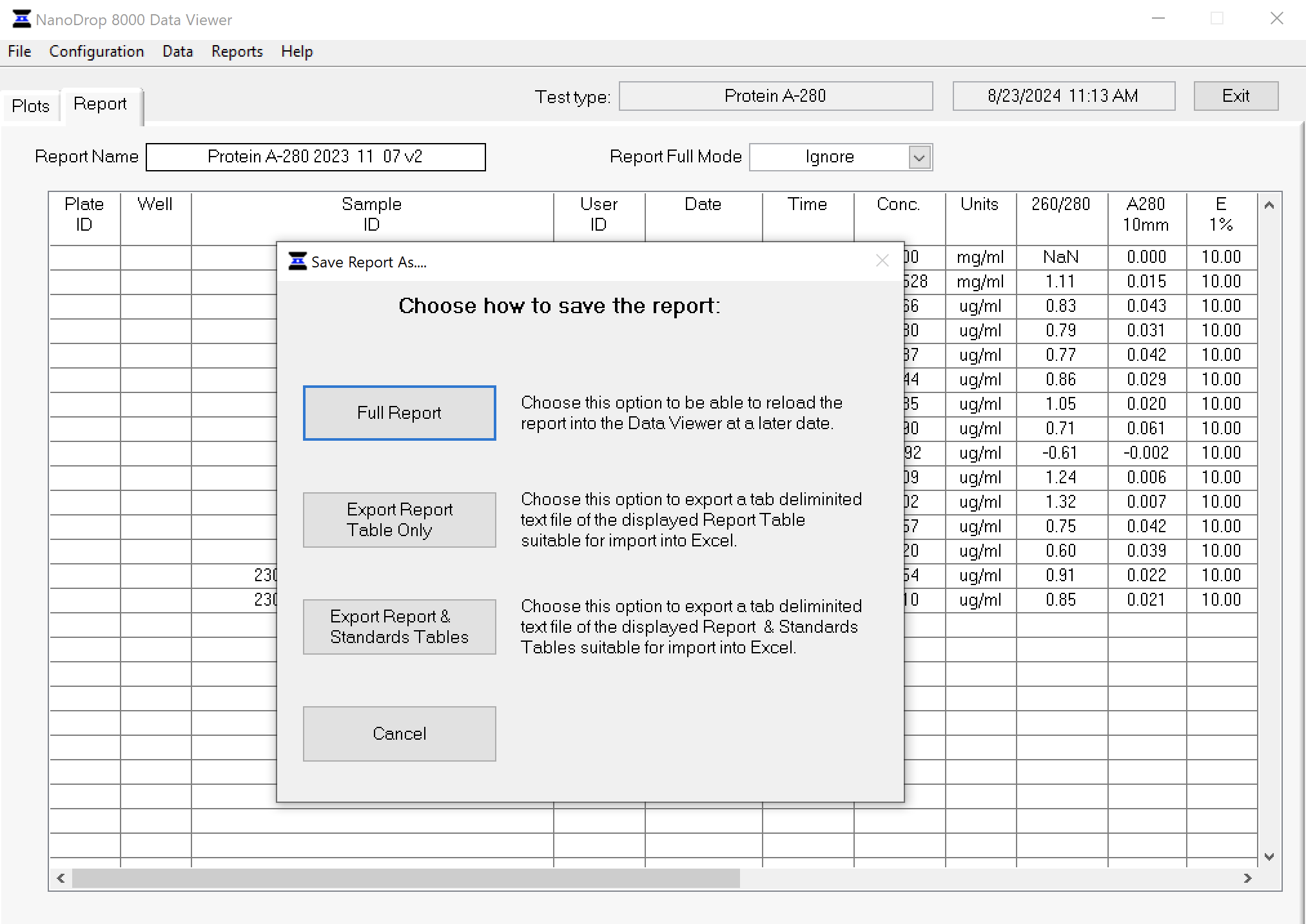Click the horizontal scroll right arrow
Image resolution: width=1306 pixels, height=924 pixels.
pyautogui.click(x=1248, y=878)
